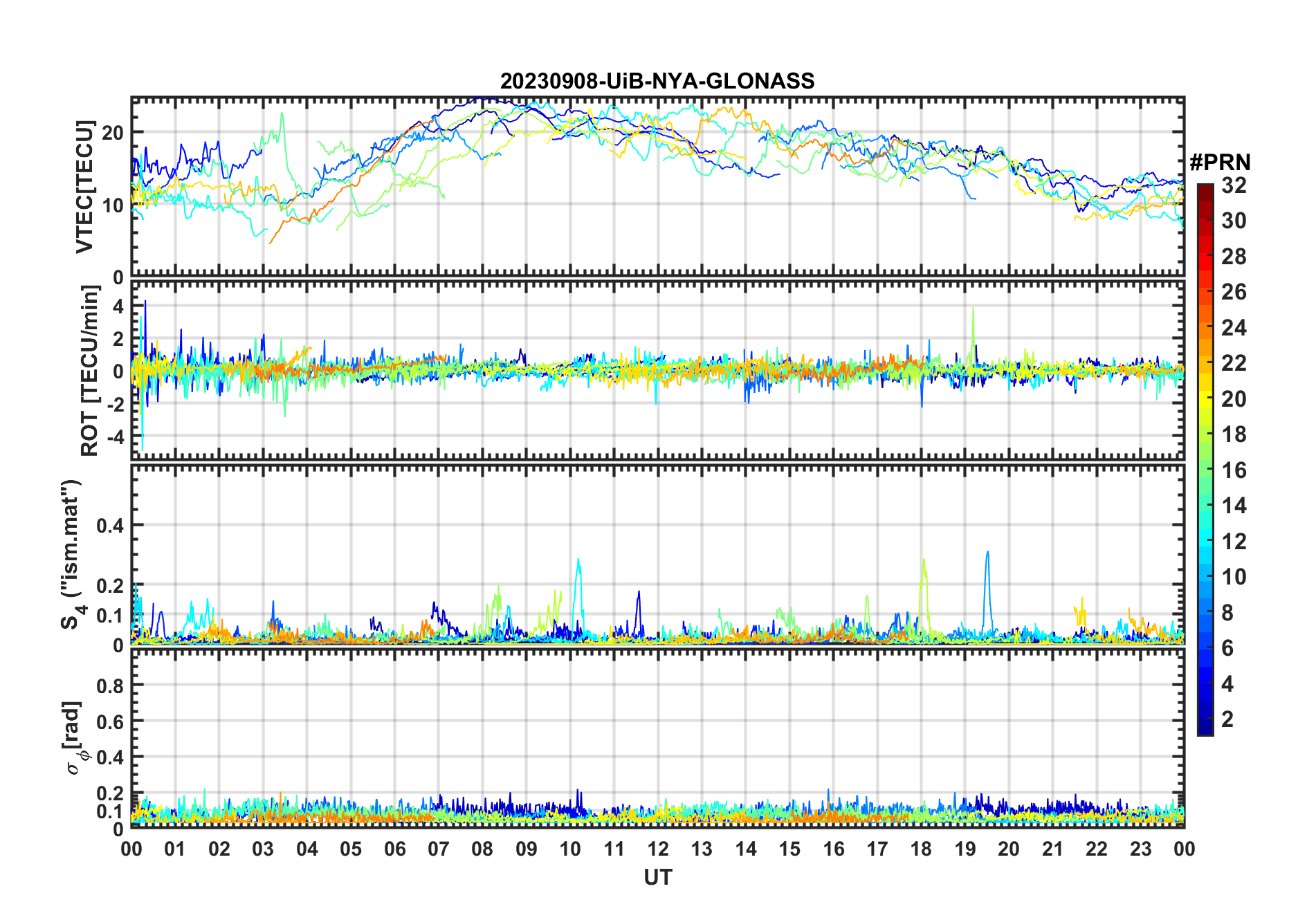Click colorbar tick label 24
Viewport: 1316px width, 920px height.
point(1234,327)
